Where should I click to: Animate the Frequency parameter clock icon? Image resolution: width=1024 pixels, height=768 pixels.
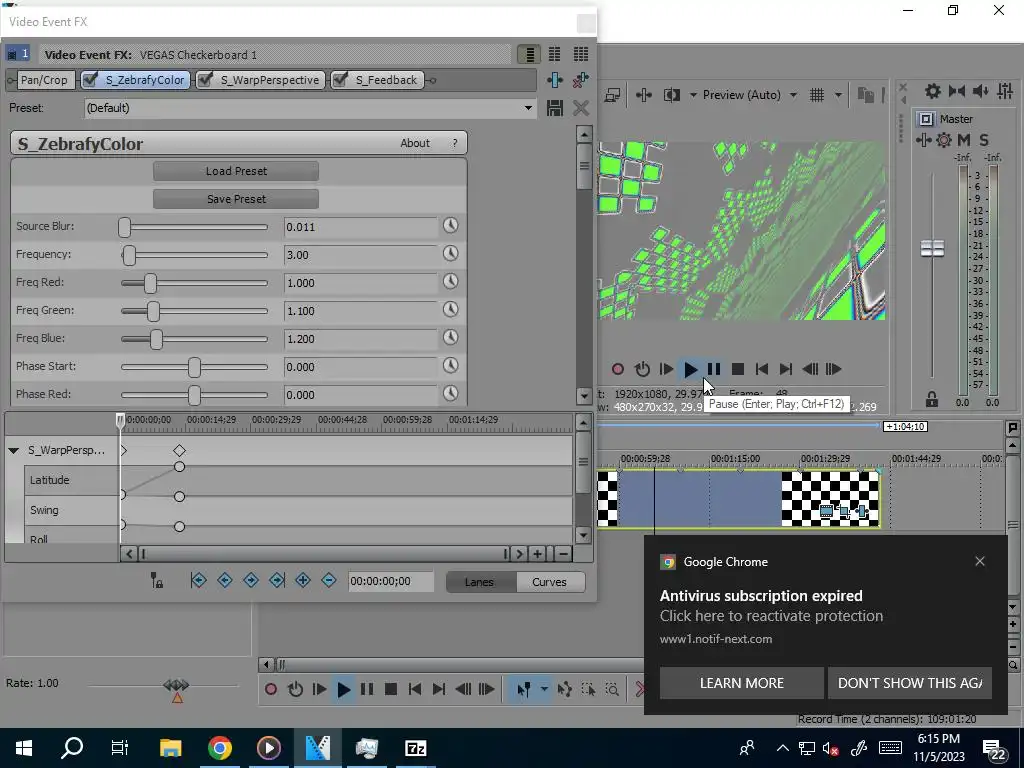451,254
